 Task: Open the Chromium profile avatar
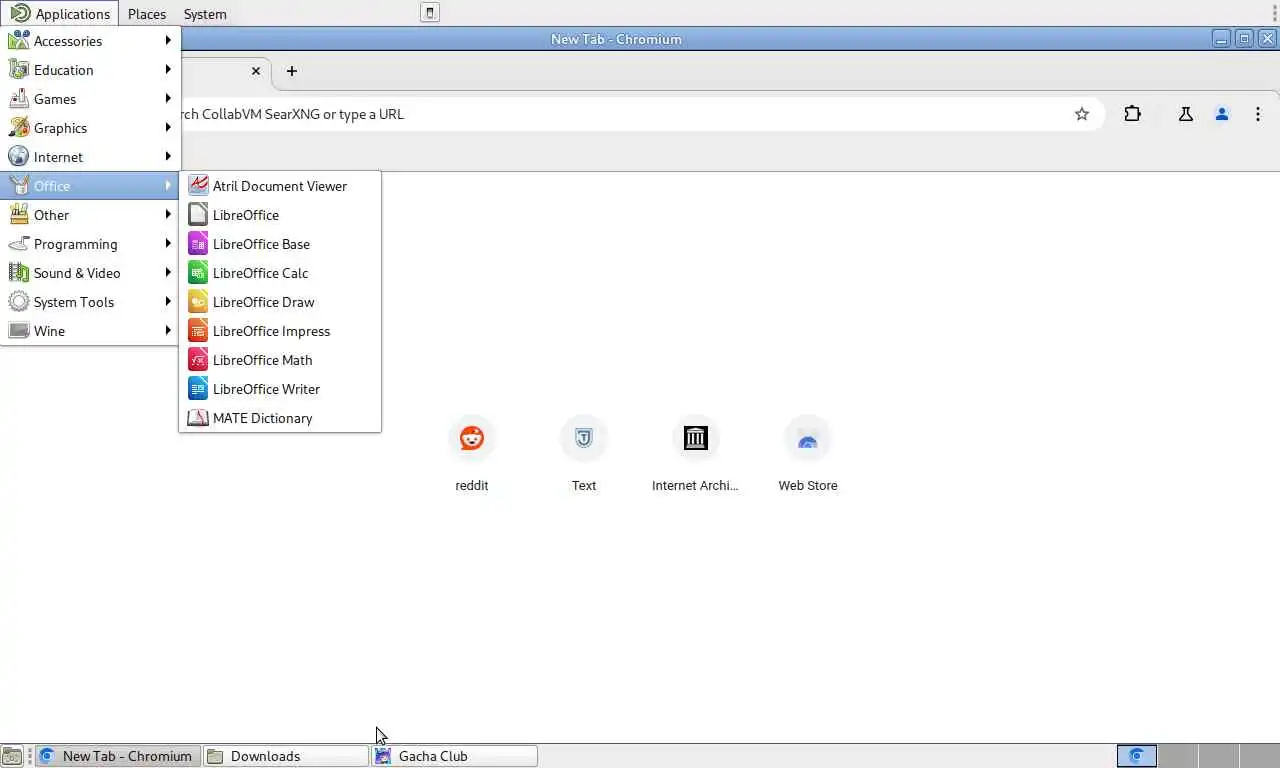coord(1222,114)
